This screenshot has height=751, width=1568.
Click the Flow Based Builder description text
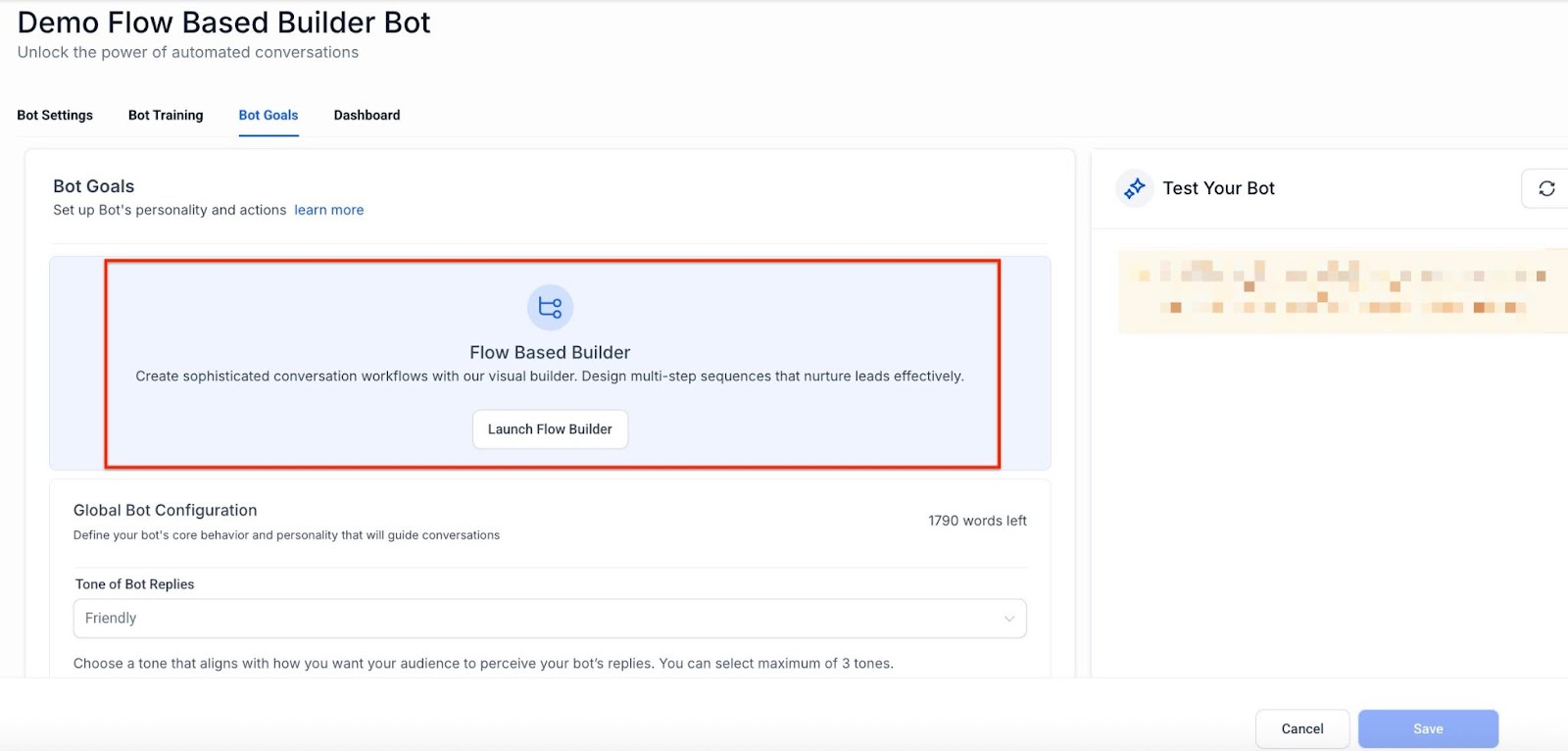point(550,376)
